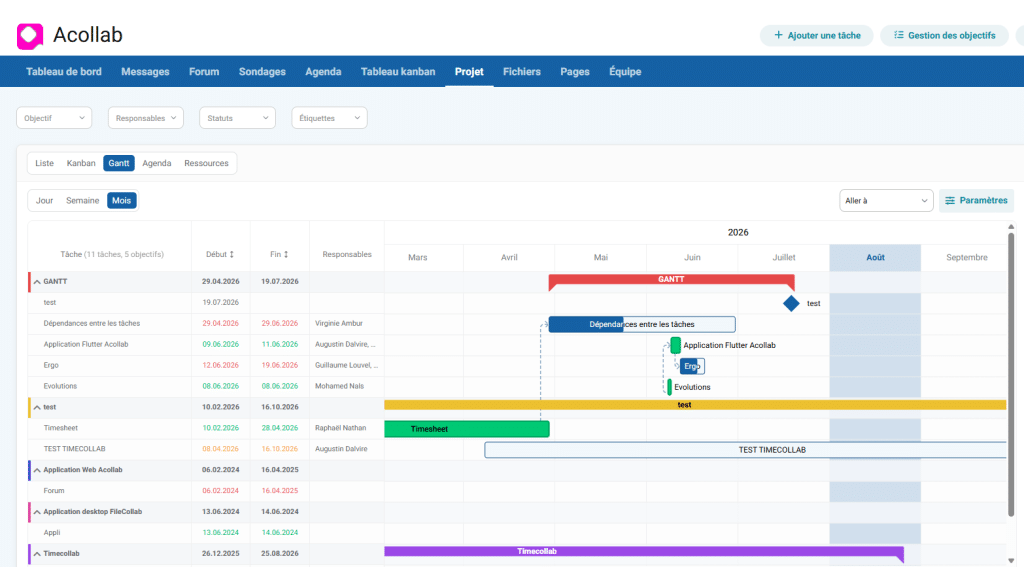Image resolution: width=1024 pixels, height=567 pixels.
Task: Open the Objectif filter dropdown
Action: pos(54,118)
